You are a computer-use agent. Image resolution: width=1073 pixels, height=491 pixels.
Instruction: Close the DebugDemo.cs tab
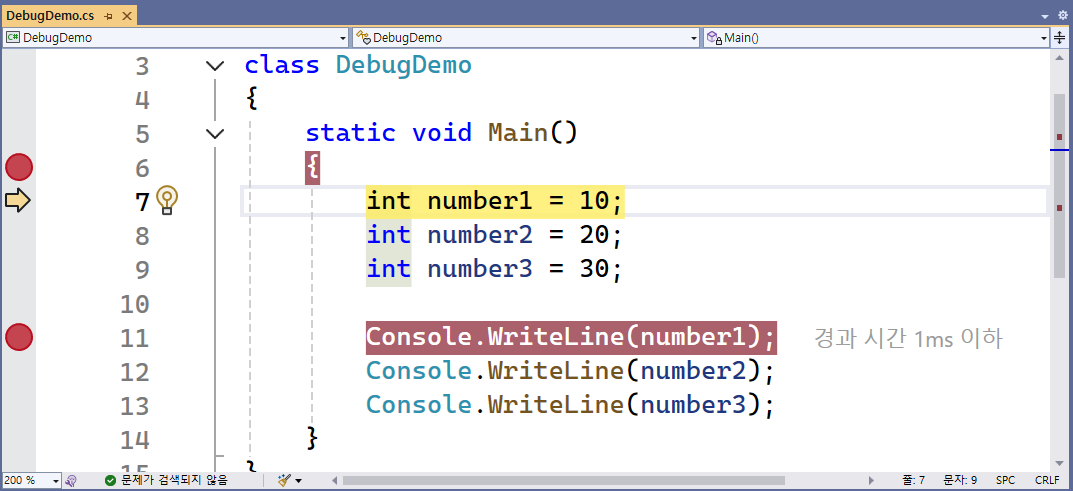click(x=127, y=17)
